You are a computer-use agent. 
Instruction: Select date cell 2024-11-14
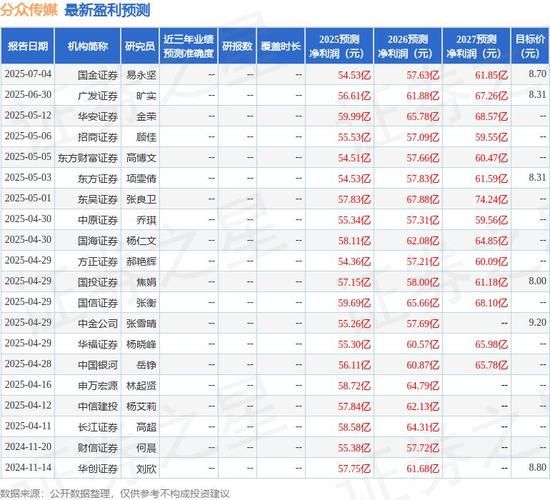pos(28,468)
